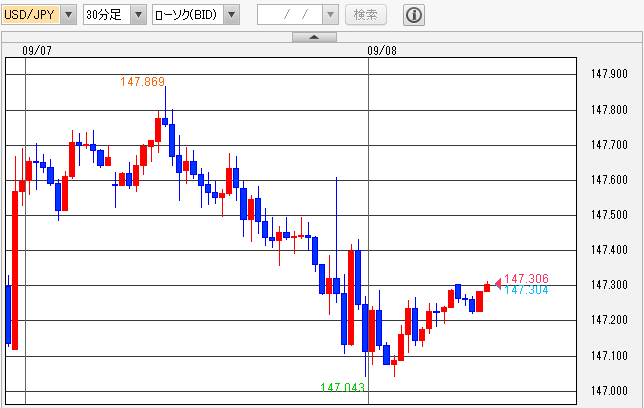Click the 検索 search button

click(366, 15)
